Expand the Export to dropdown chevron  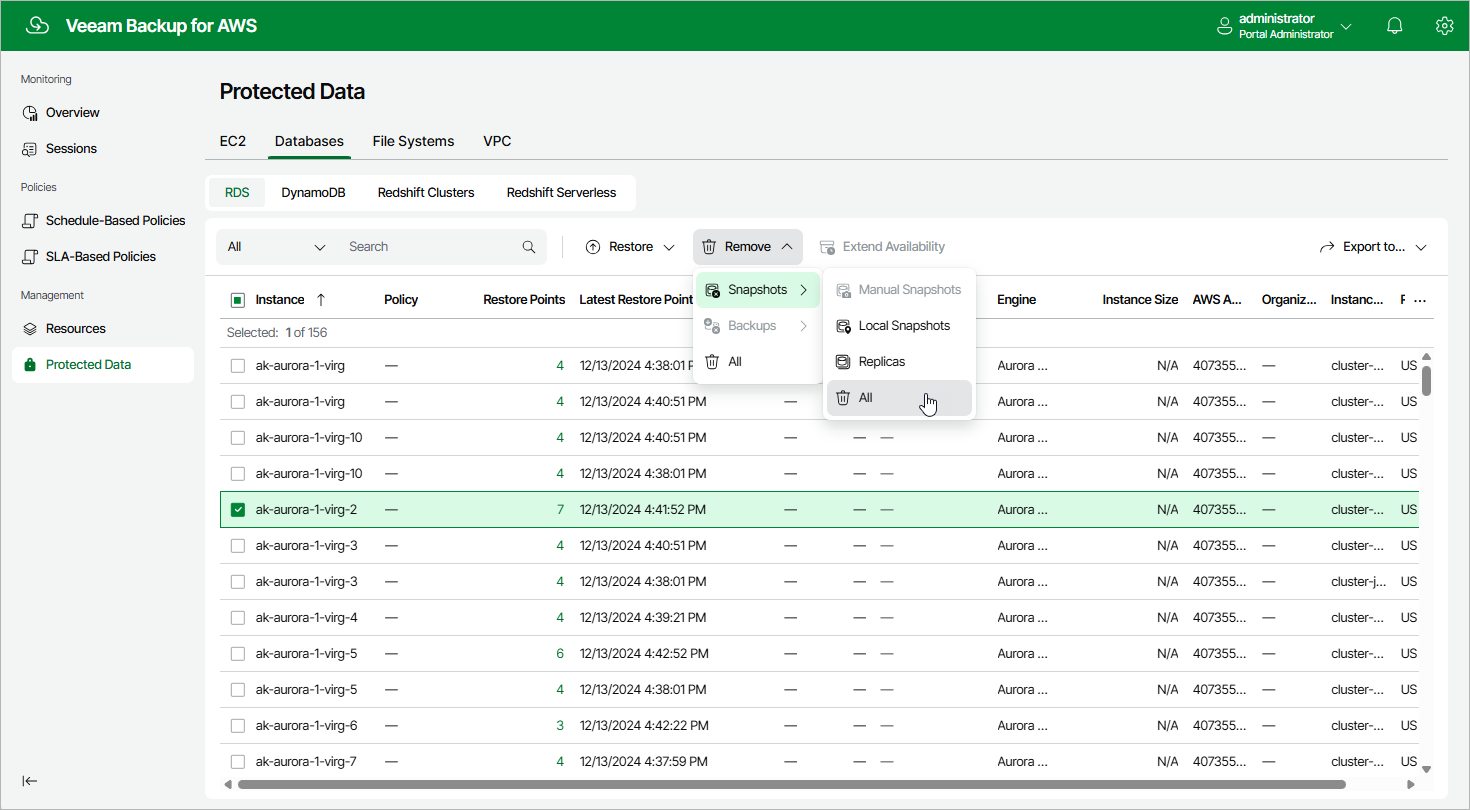(x=1421, y=247)
